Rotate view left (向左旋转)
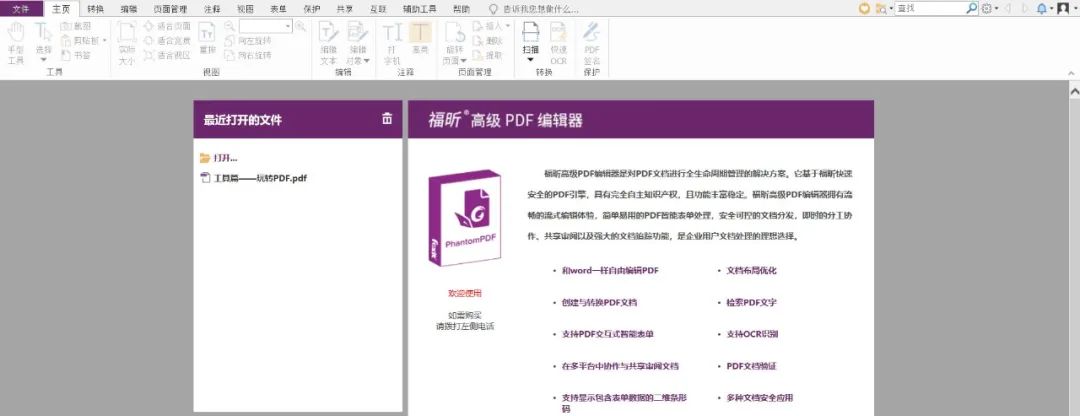1080x416 pixels. pos(248,41)
